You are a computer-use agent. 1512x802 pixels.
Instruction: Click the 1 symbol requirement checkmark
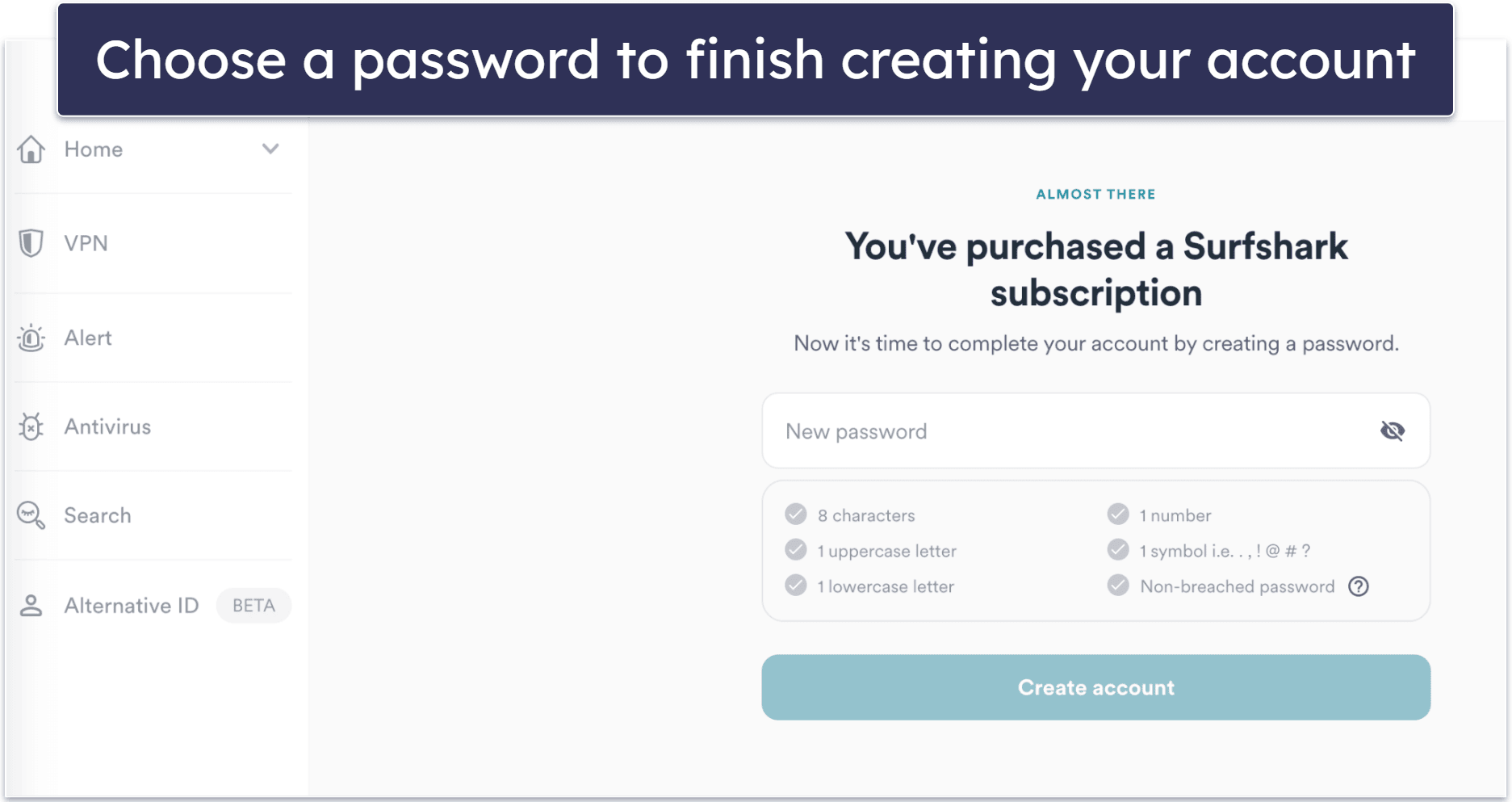1118,550
